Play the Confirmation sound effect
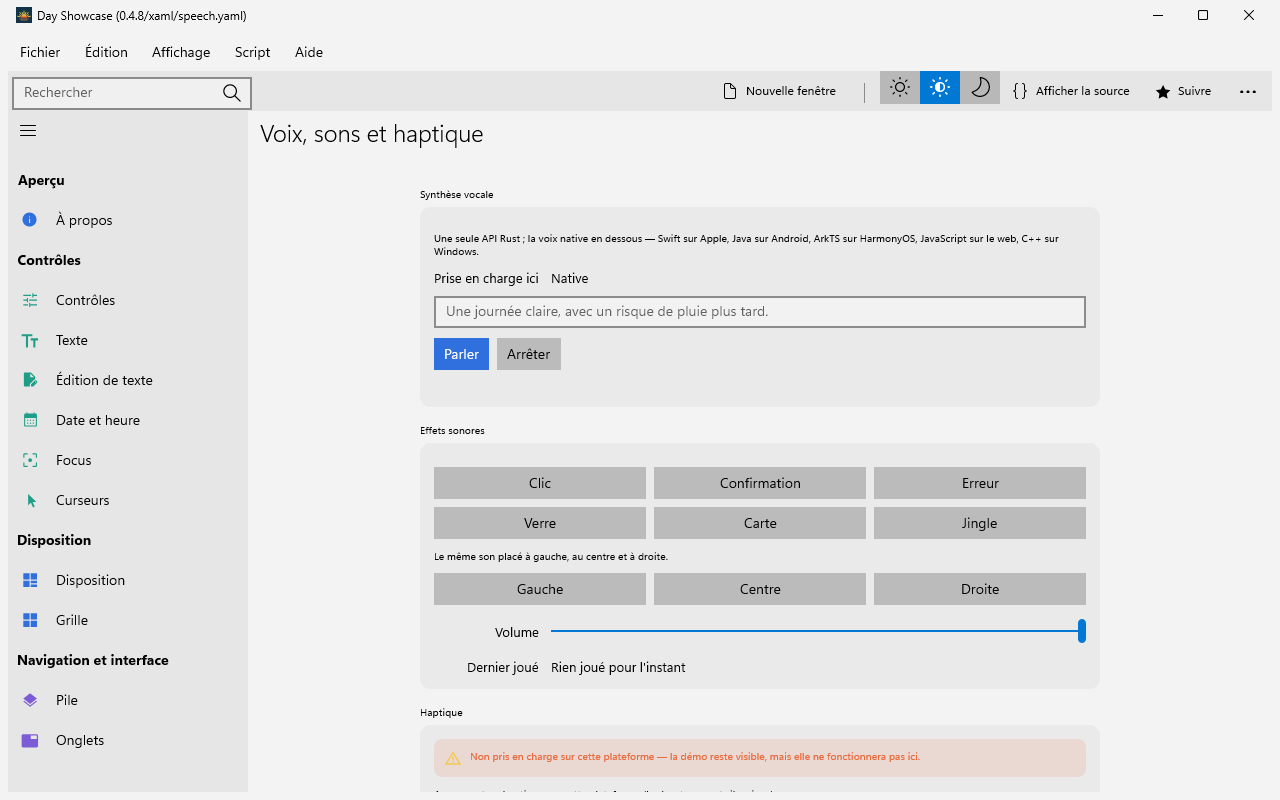 pyautogui.click(x=760, y=483)
